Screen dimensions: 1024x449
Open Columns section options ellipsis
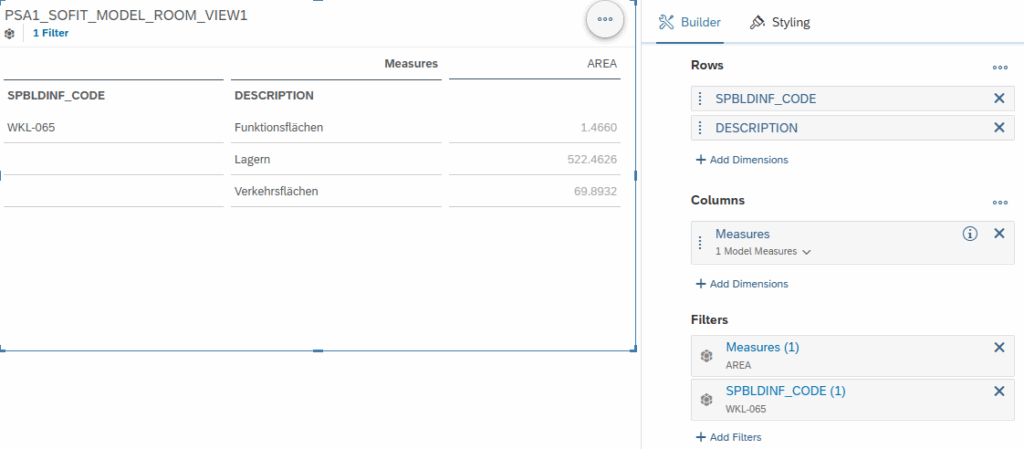point(1000,202)
